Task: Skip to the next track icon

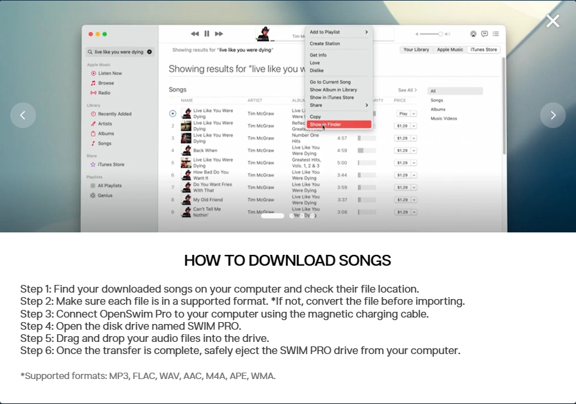Action: click(219, 34)
